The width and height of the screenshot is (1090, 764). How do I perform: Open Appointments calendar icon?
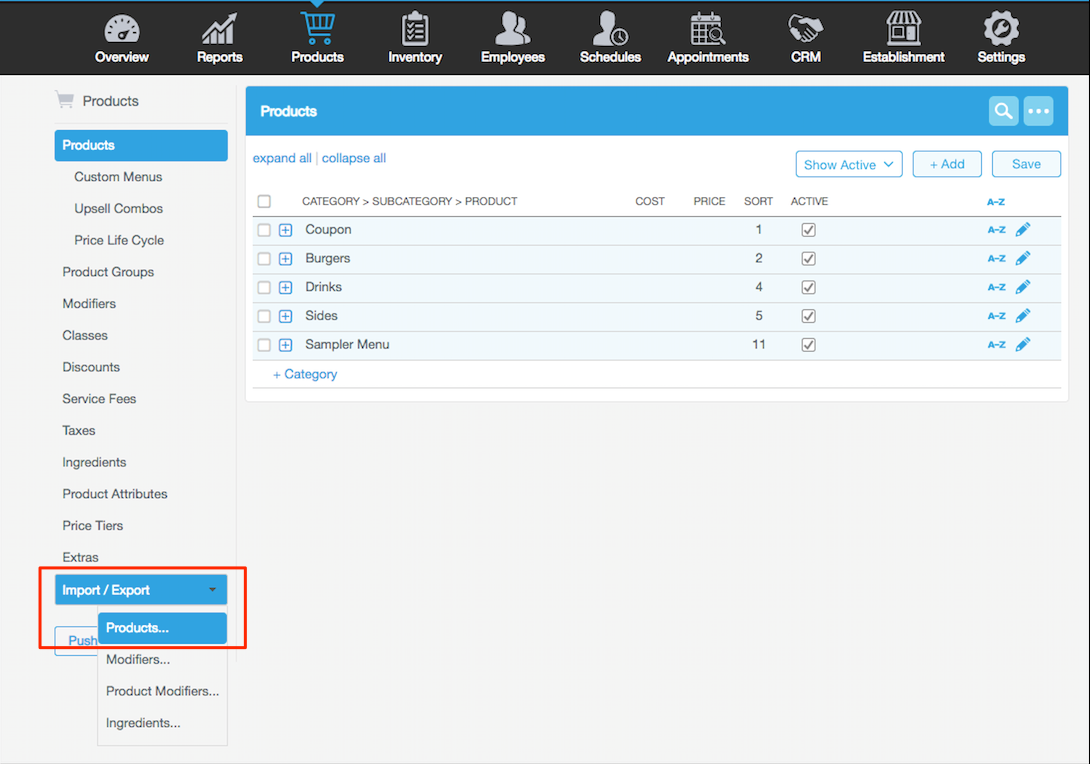(707, 30)
